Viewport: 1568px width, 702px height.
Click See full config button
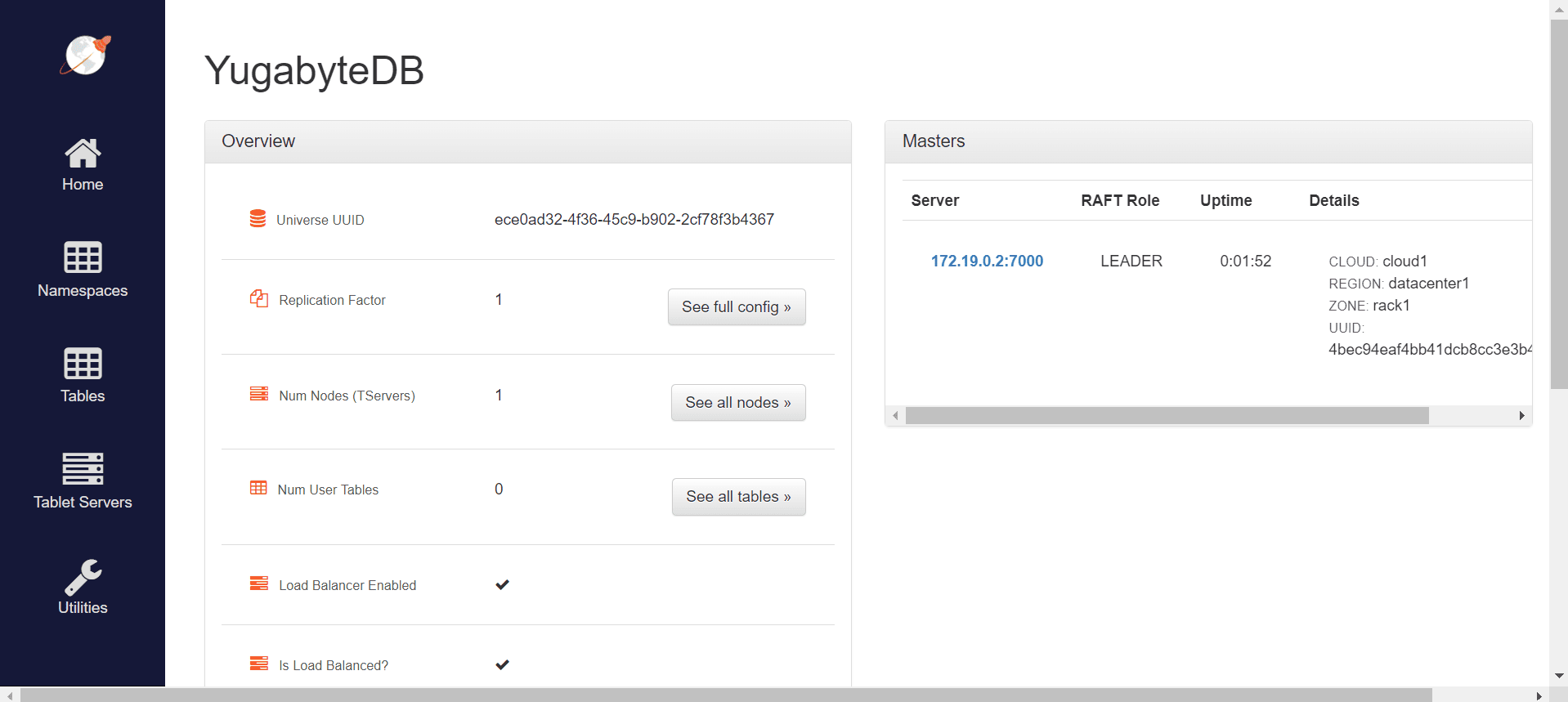click(737, 306)
